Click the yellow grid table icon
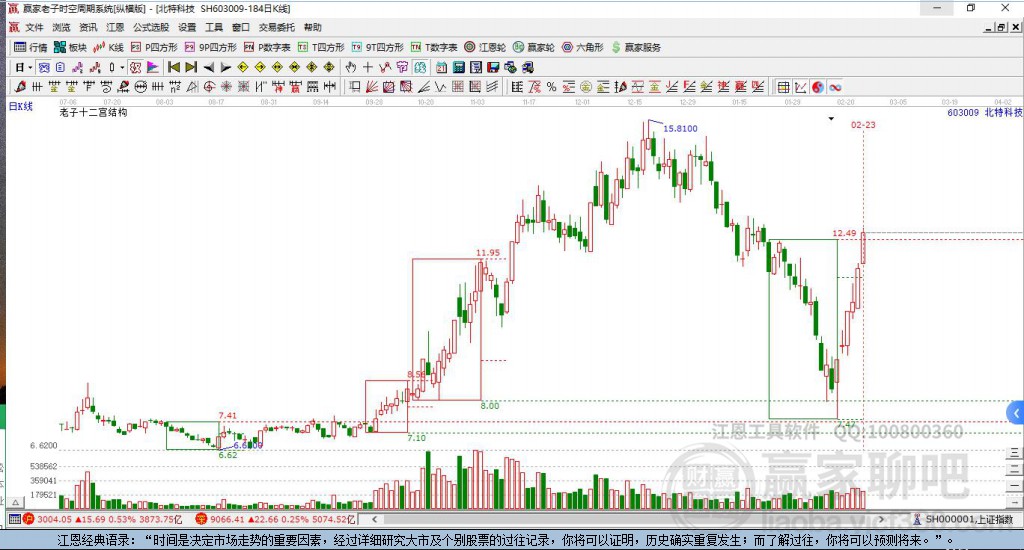This screenshot has width=1024, height=550. 784,87
